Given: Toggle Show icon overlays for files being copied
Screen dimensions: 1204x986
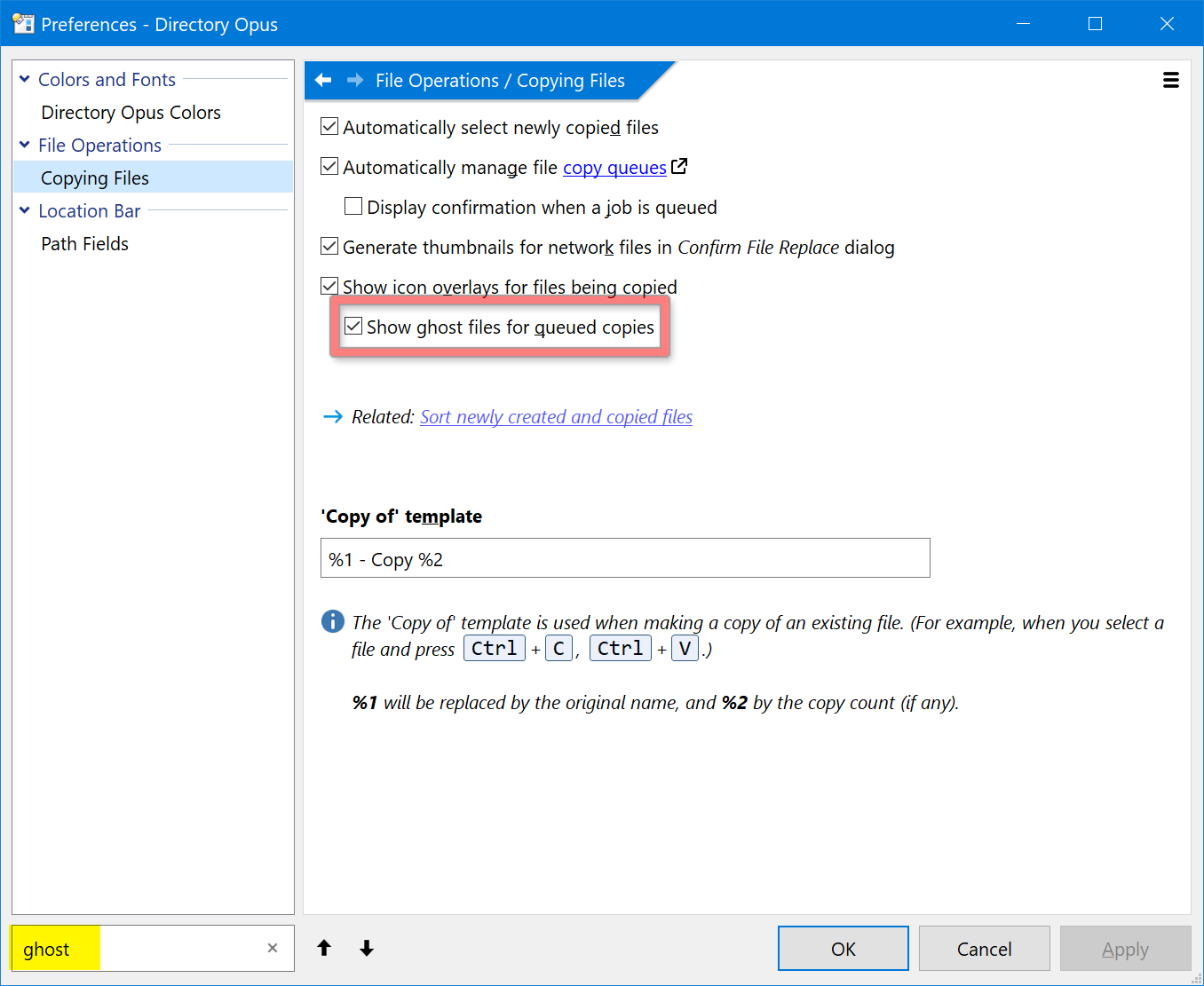Looking at the screenshot, I should coord(329,287).
